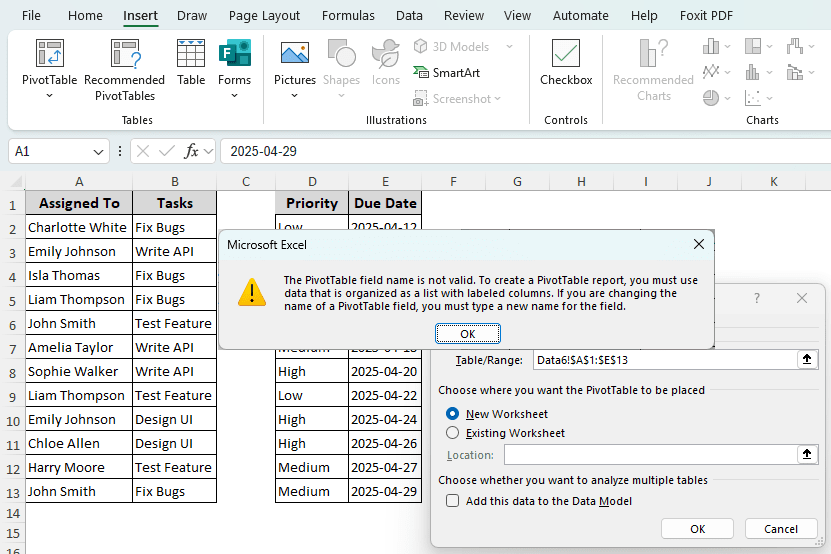Open the PivotTable dropdown arrow

(49, 96)
